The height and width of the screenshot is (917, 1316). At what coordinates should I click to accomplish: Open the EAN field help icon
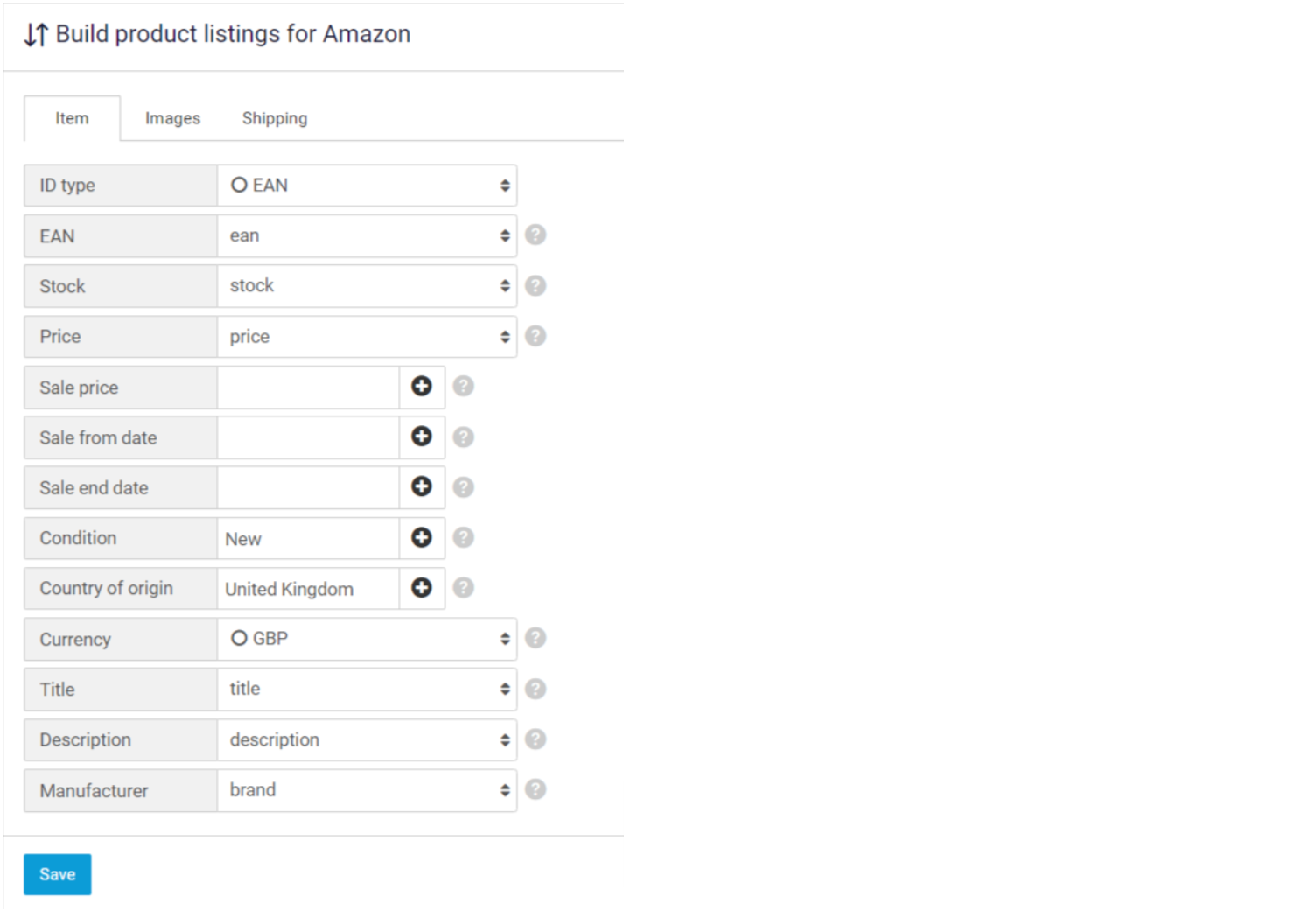(x=535, y=234)
